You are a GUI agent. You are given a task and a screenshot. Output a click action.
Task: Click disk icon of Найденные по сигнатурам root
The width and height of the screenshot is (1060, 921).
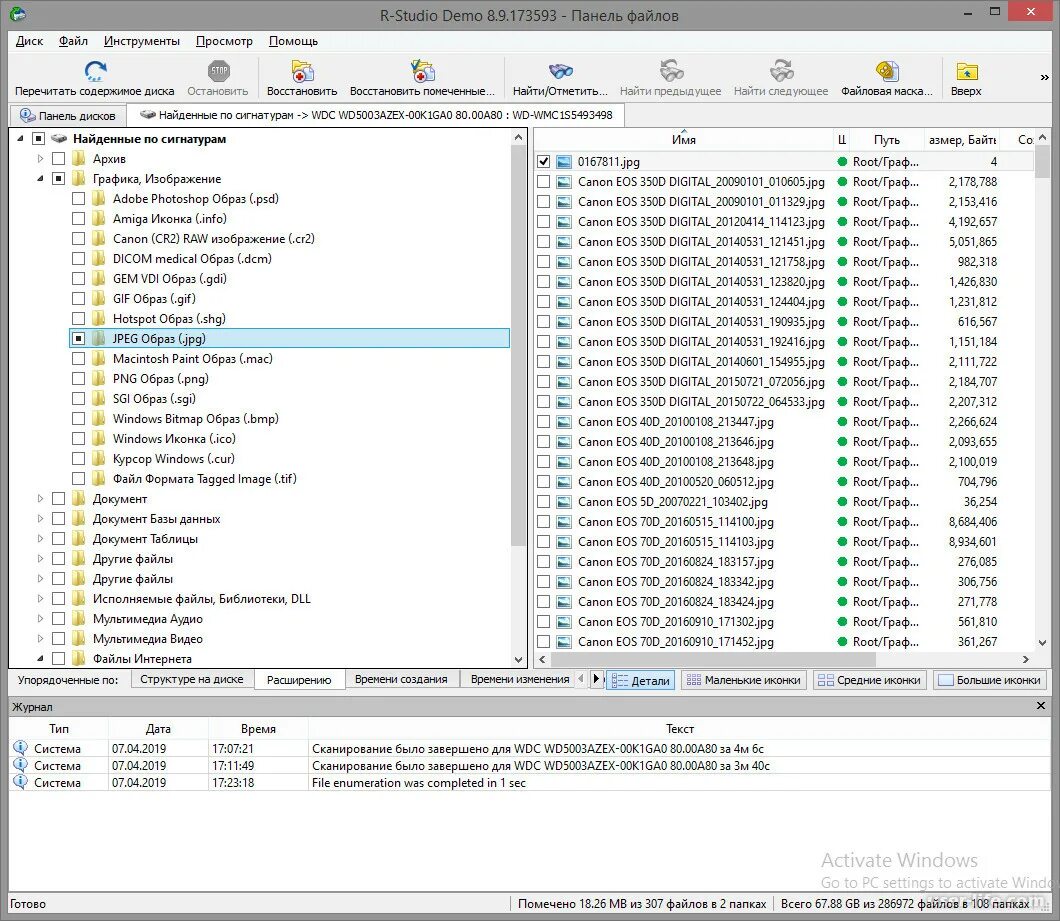[59, 139]
